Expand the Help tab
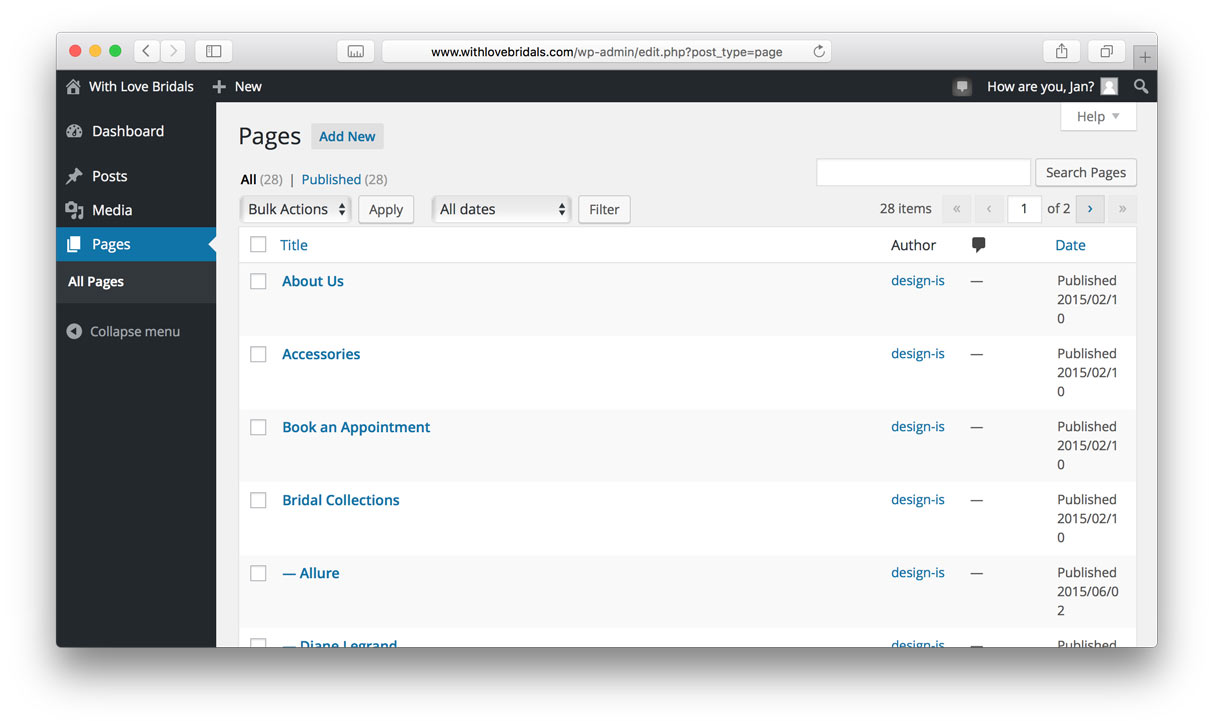 pos(1098,117)
